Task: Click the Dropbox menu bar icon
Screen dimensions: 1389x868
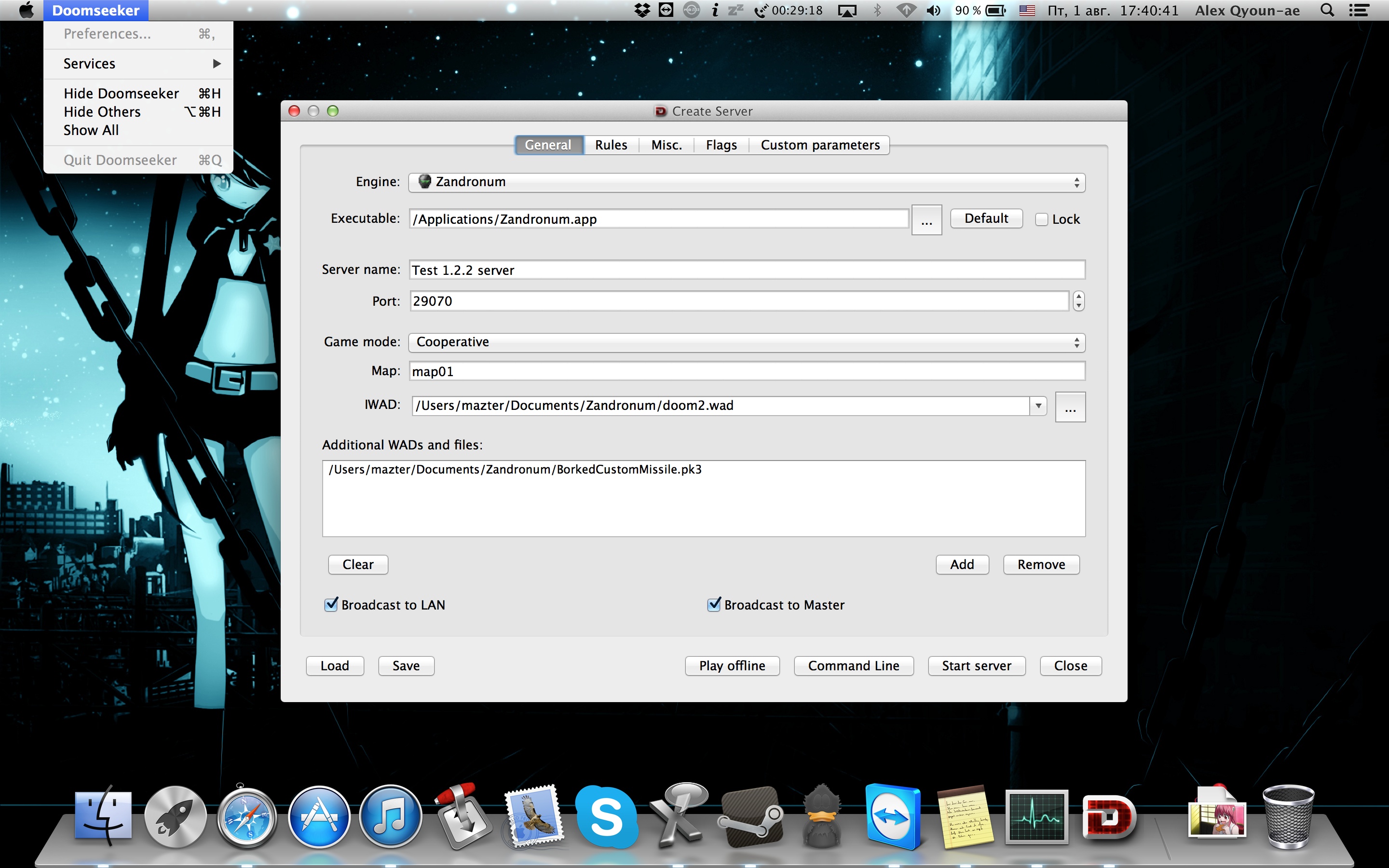Action: 642,10
